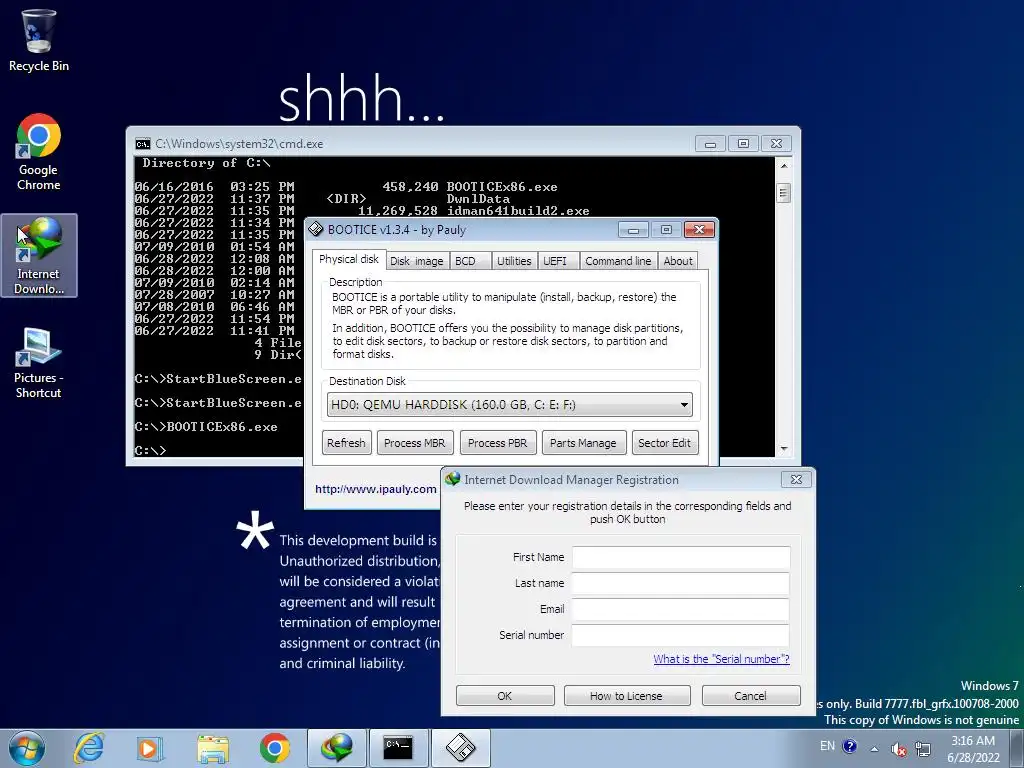Switch to the Internet Download Manager taskbar button
Screen dimensions: 1024x768
click(x=336, y=748)
